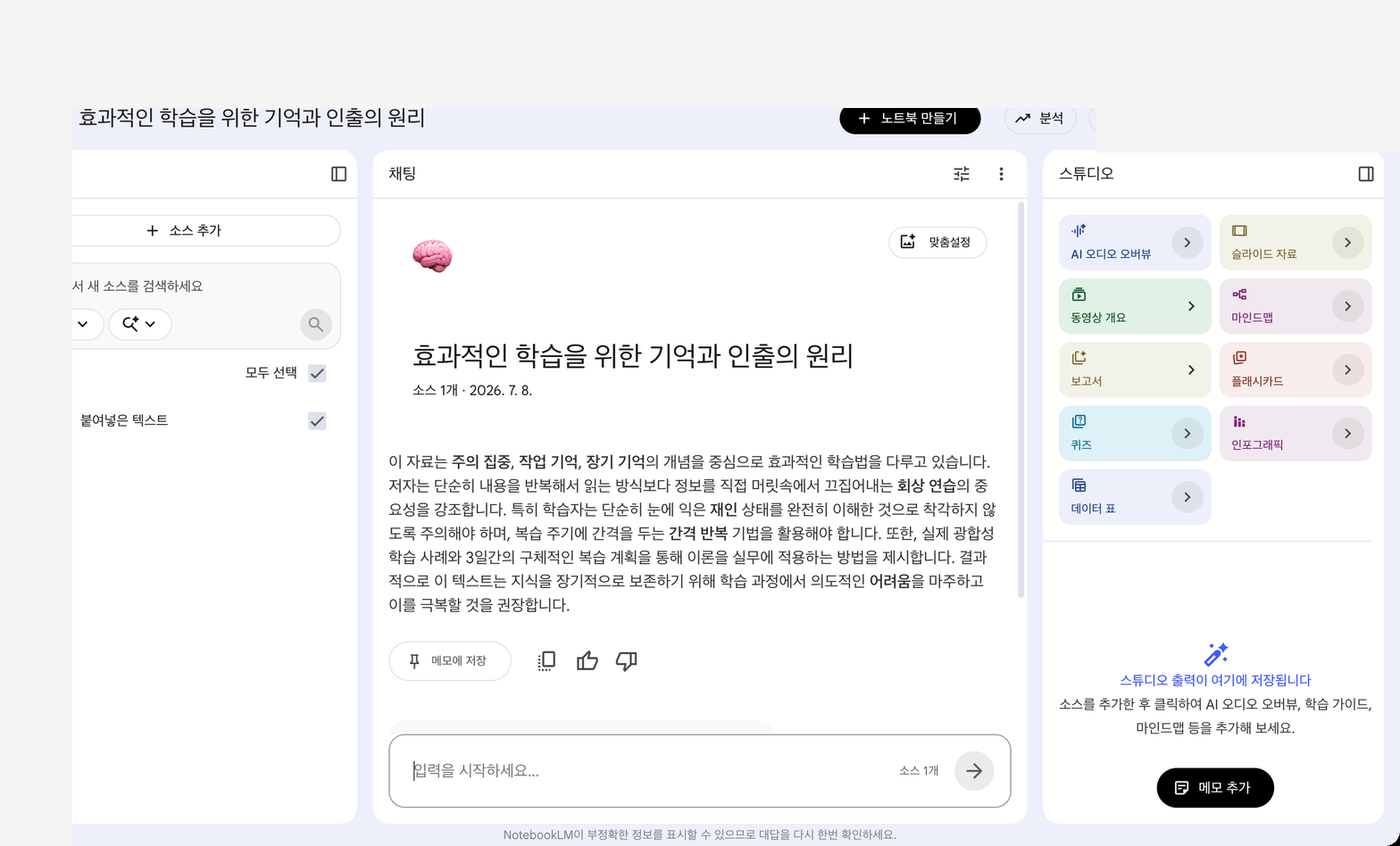Expand 보고서 chevron arrow
This screenshot has height=846, width=1400.
1191,369
